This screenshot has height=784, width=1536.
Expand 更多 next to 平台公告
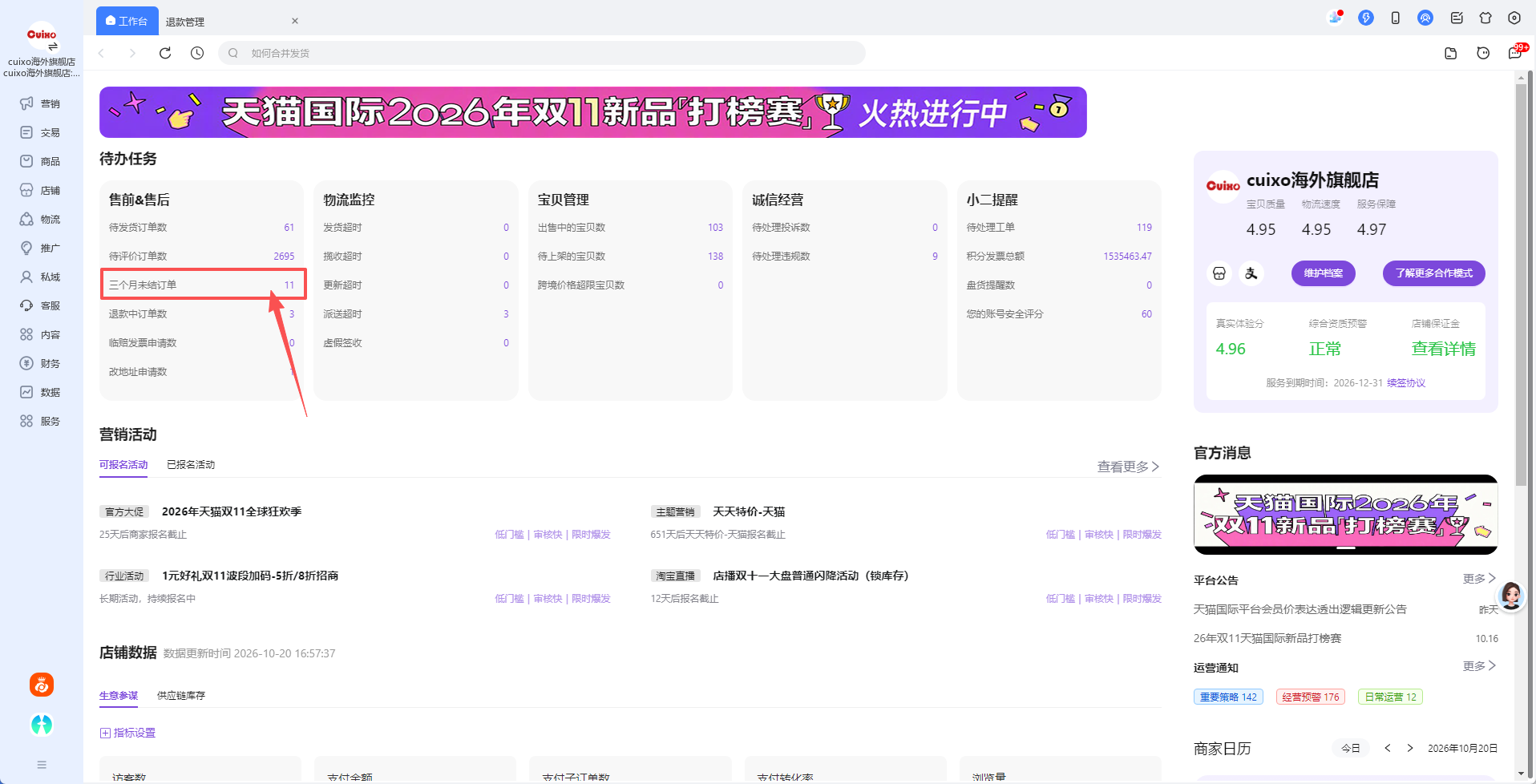click(x=1479, y=579)
